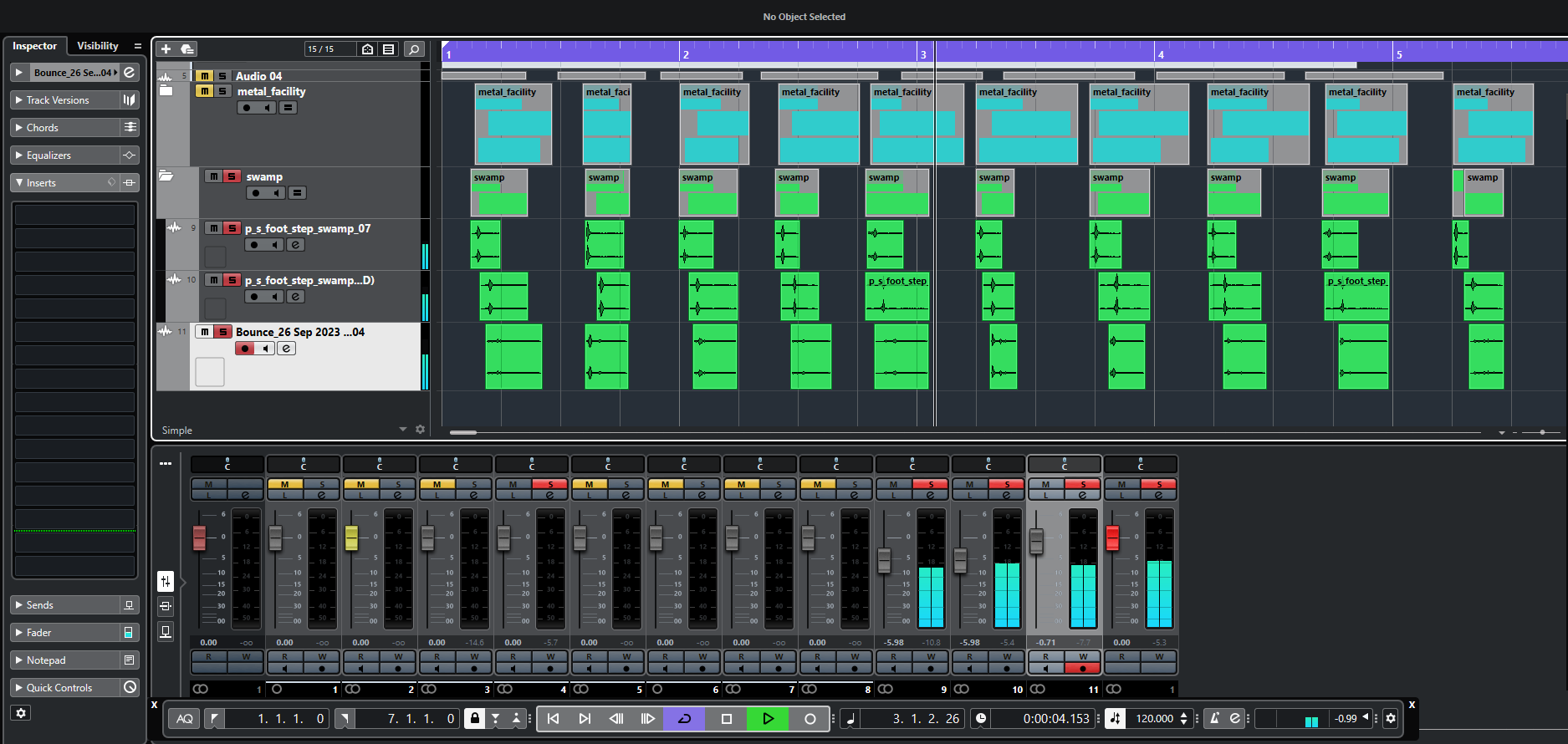
Task: Click the swamp open folder icon
Action: (x=166, y=176)
